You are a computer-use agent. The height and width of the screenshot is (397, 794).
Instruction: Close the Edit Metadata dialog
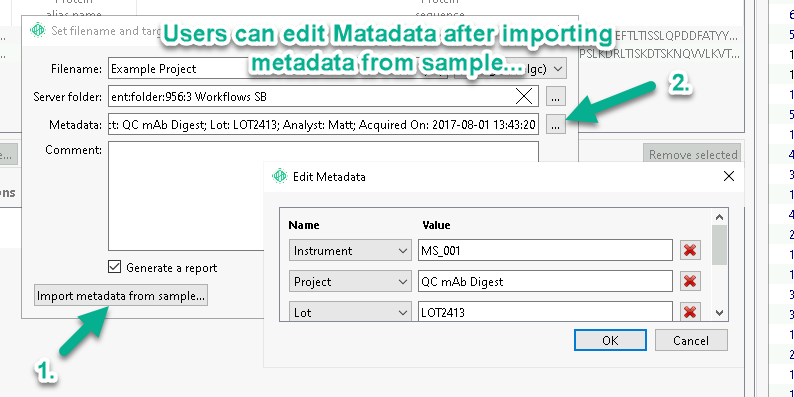click(x=729, y=176)
